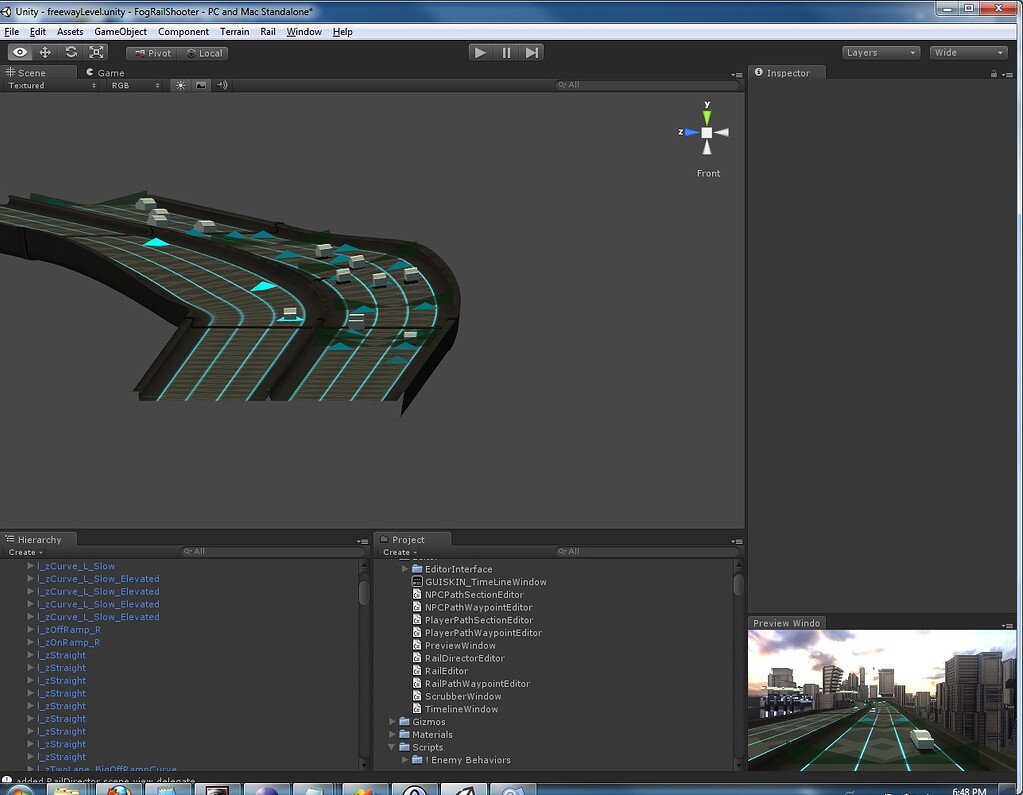Click Create in the Hierarchy panel
Viewport: 1023px width, 795px height.
coord(25,552)
